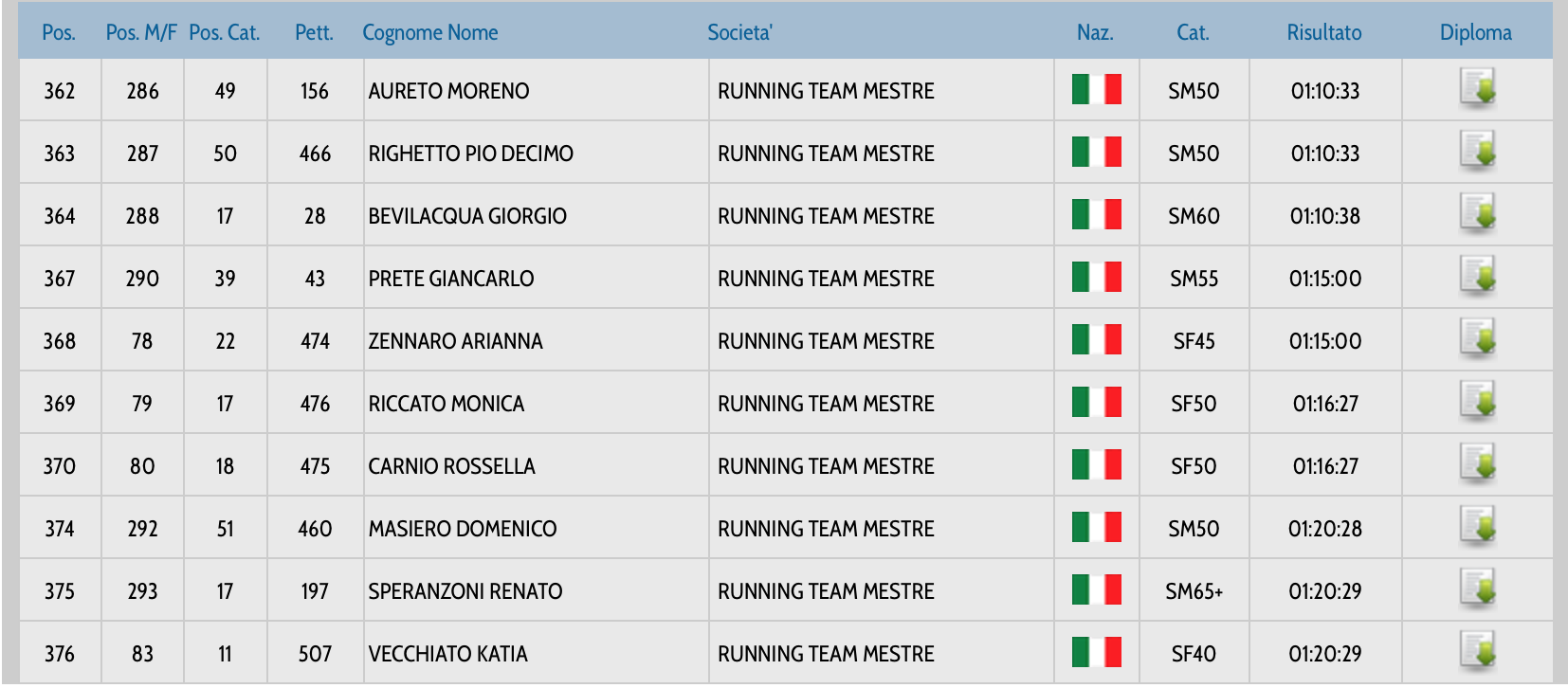Sort by Pos. M/F header
Image resolution: width=1568 pixels, height=688 pixels.
click(x=141, y=32)
